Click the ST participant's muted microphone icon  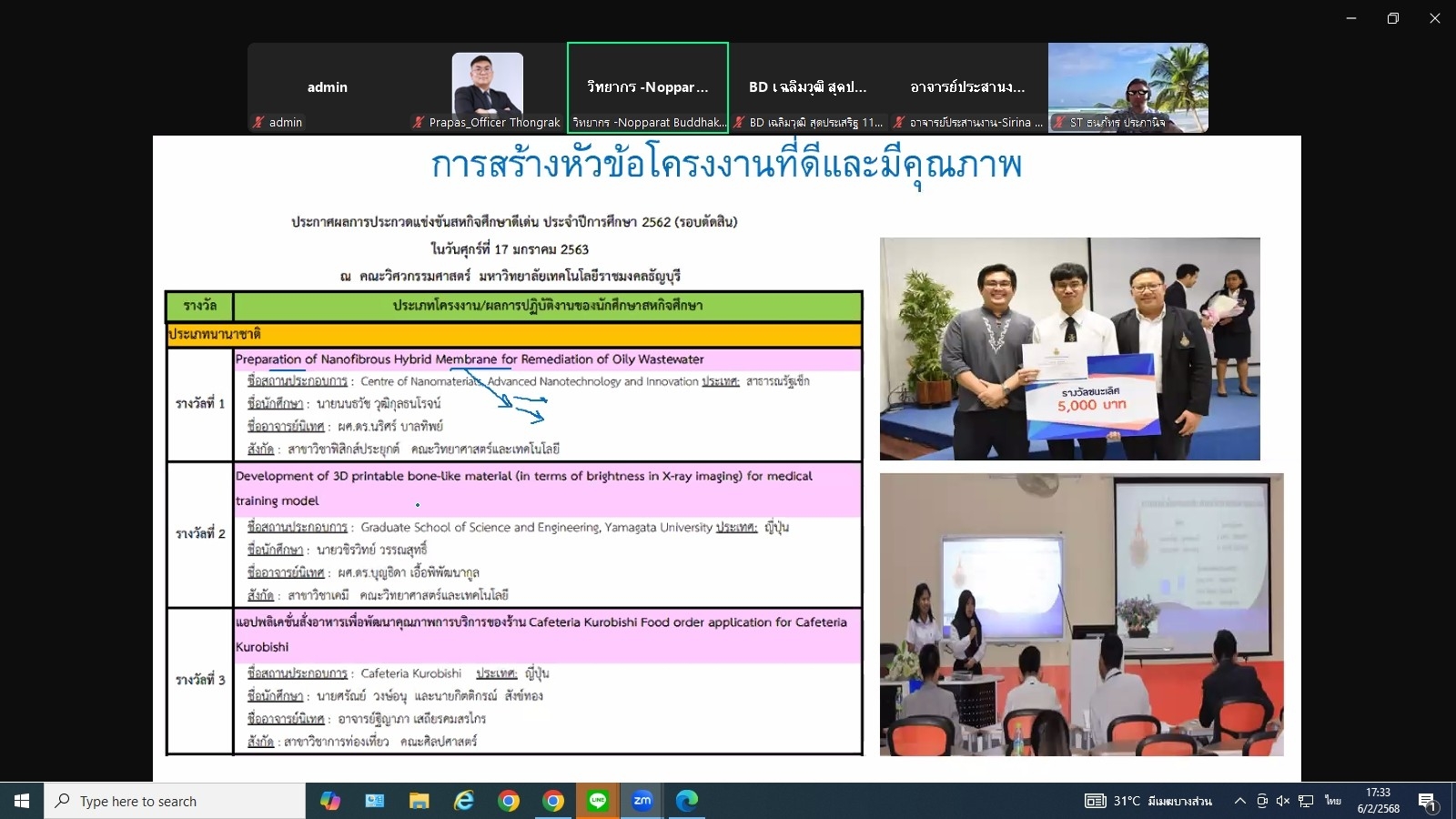pos(1059,122)
